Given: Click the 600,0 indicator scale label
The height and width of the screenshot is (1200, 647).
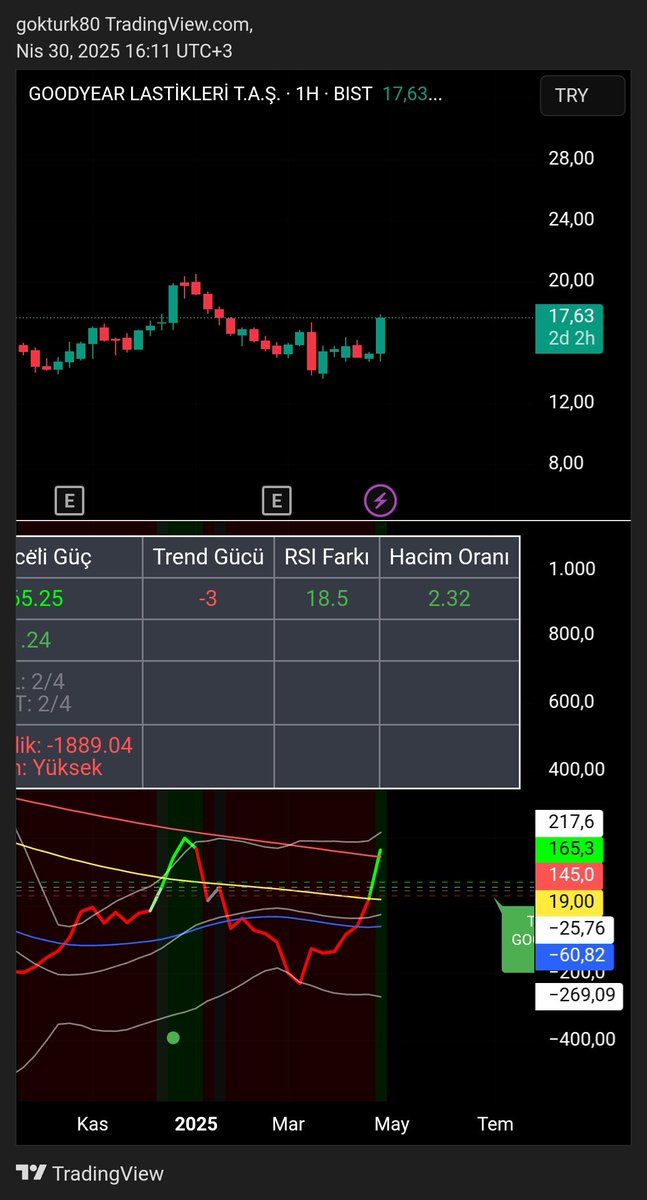Looking at the screenshot, I should point(572,702).
